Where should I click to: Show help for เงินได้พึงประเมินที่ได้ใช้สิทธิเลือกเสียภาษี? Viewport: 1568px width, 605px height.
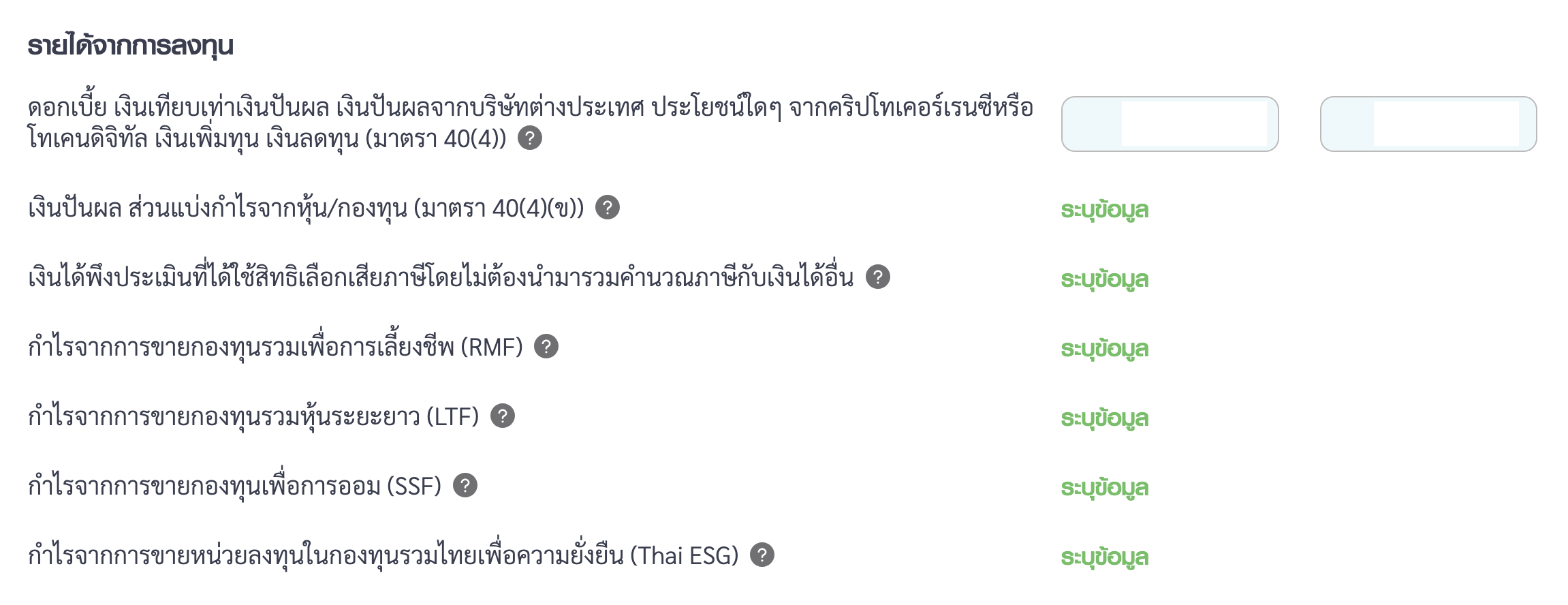tap(878, 277)
